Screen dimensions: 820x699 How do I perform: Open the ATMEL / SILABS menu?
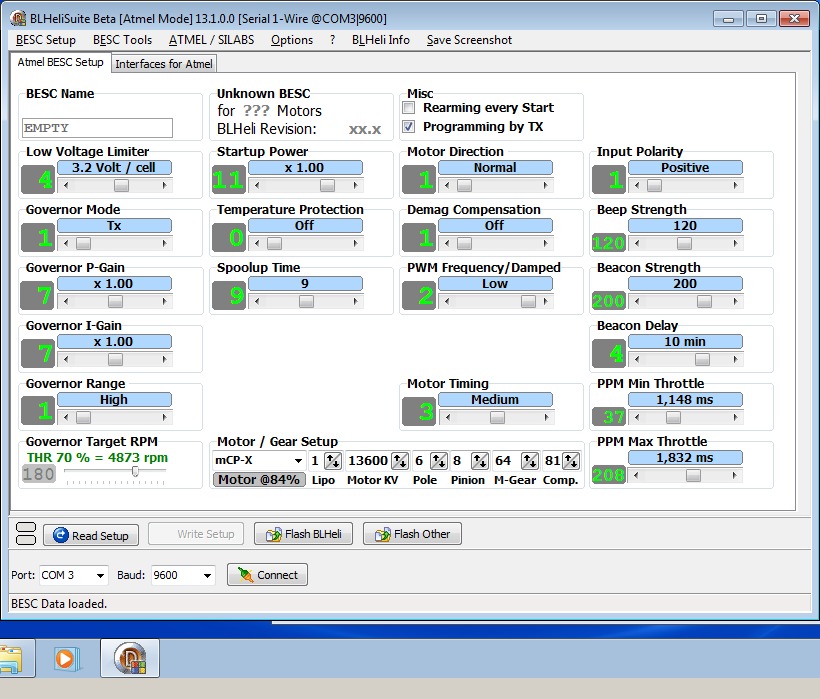211,40
